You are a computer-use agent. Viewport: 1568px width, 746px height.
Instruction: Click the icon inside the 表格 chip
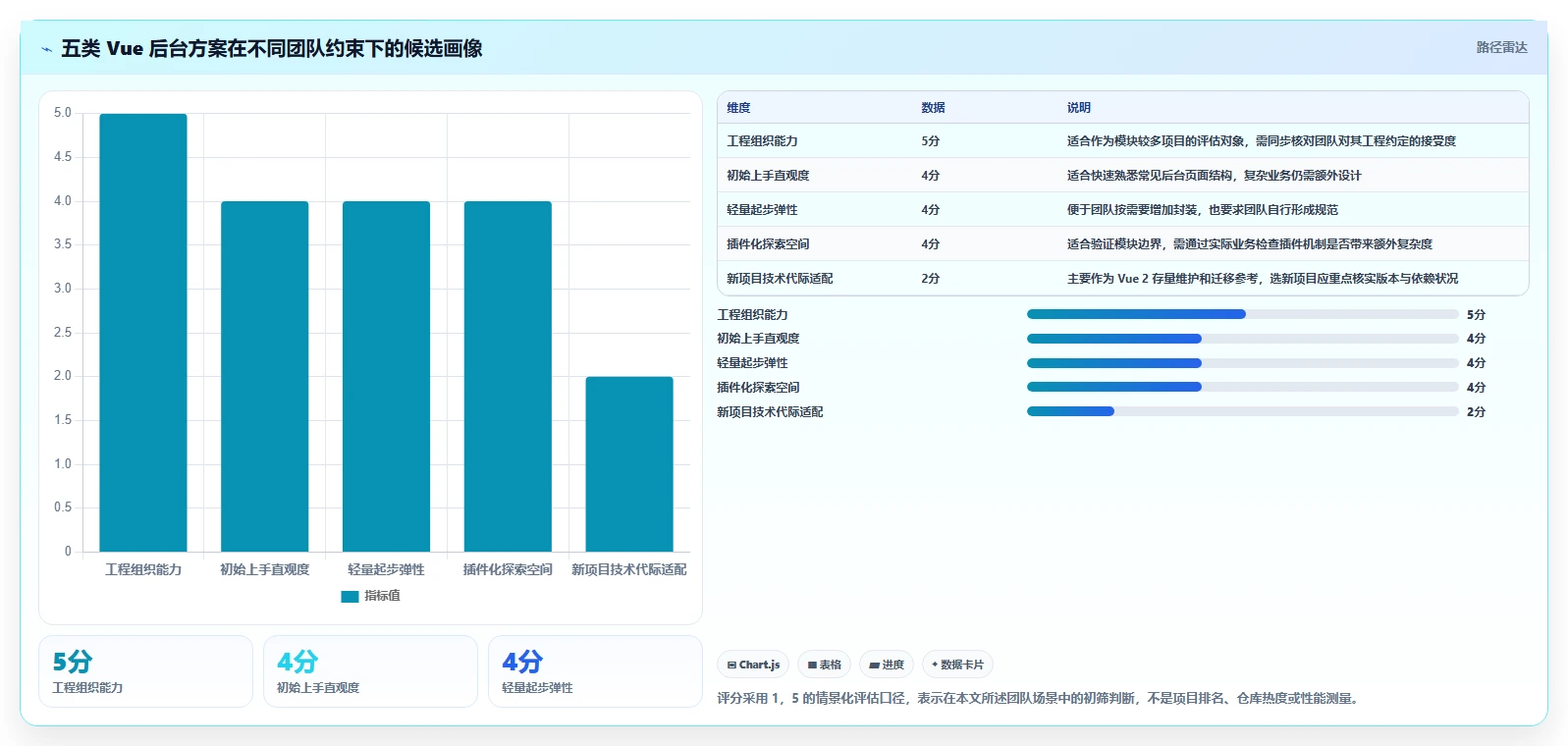tap(812, 665)
